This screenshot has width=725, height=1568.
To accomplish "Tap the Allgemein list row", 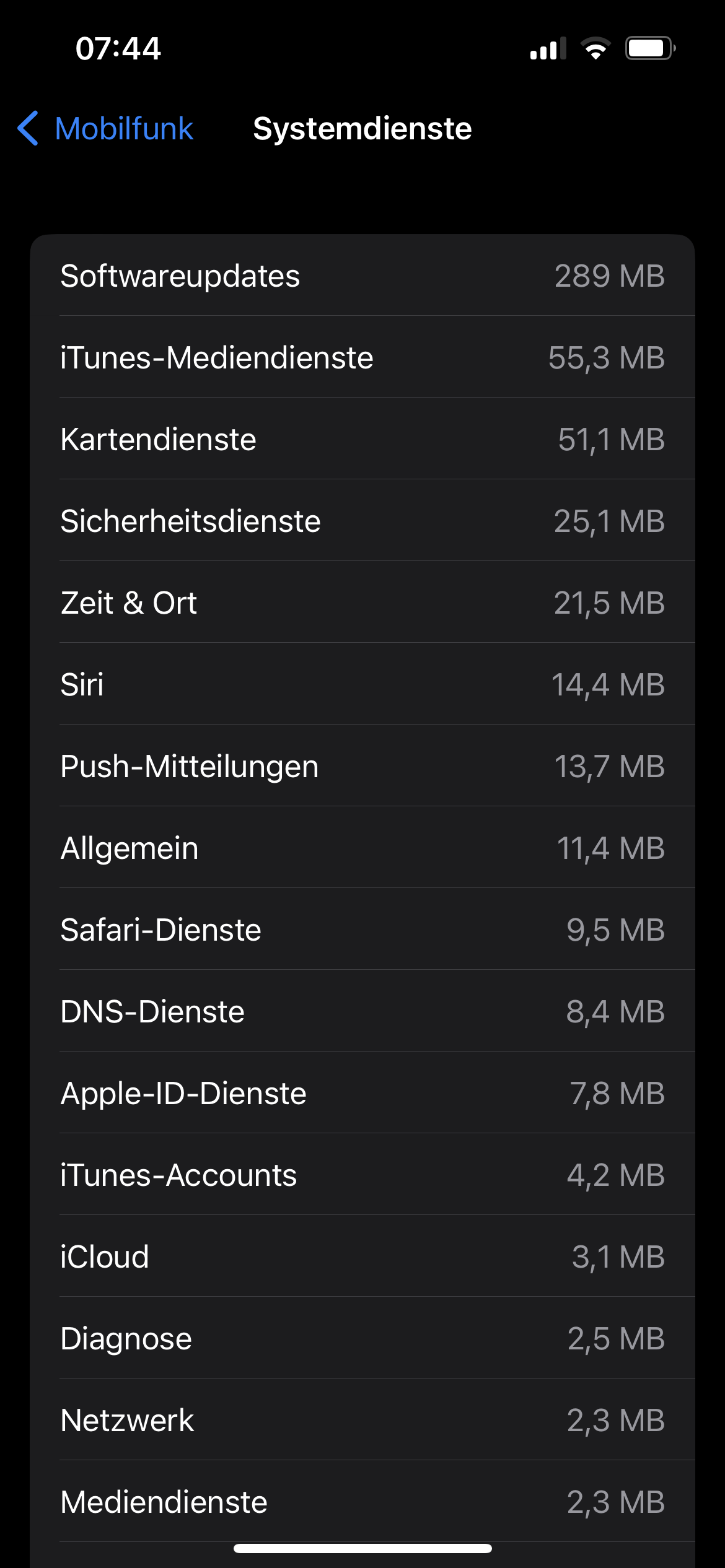I will click(362, 848).
